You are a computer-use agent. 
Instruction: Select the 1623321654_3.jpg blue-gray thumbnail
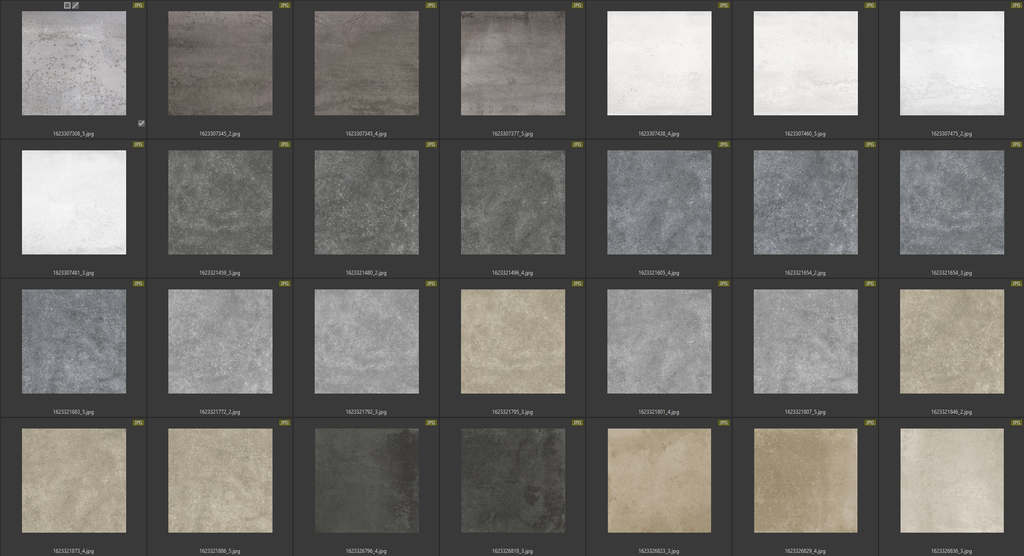951,202
